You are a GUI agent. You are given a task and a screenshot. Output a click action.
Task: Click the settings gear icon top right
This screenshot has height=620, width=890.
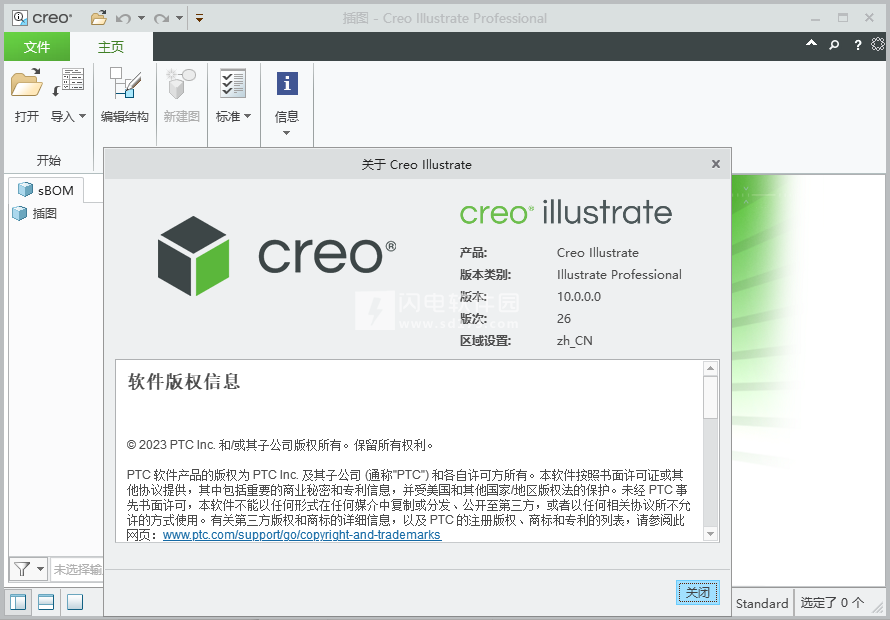pyautogui.click(x=878, y=44)
